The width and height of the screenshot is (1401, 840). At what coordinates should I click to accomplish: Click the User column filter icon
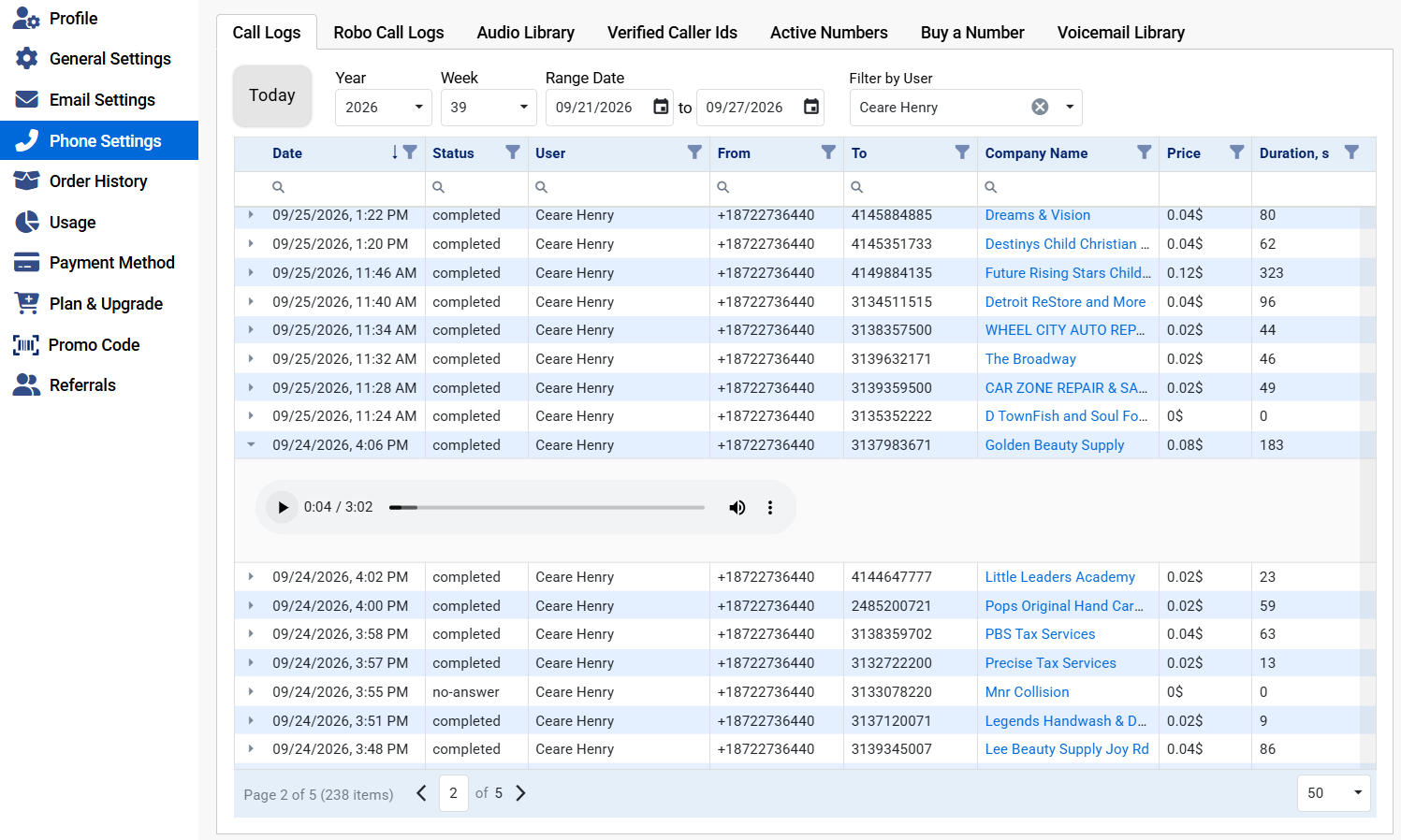694,152
